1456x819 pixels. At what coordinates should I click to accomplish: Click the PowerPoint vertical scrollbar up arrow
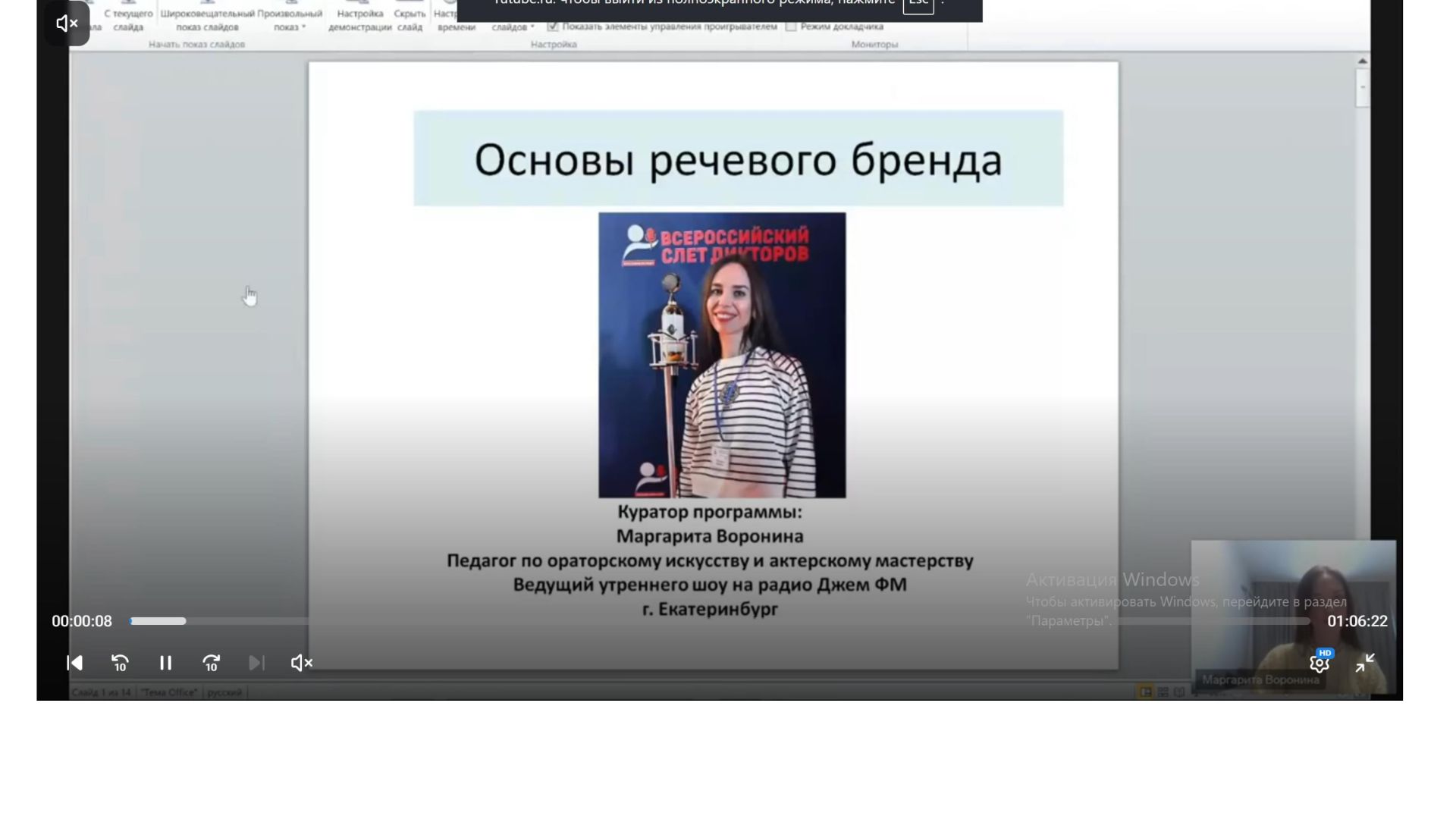(x=1363, y=61)
